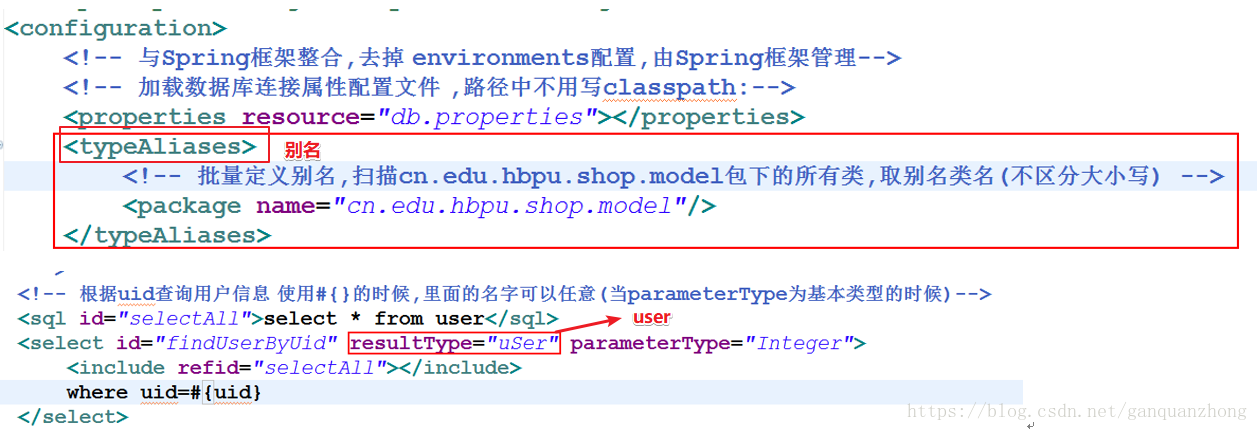The width and height of the screenshot is (1258, 431).
Task: Click the where uid=#{uid} line
Action: tap(164, 392)
